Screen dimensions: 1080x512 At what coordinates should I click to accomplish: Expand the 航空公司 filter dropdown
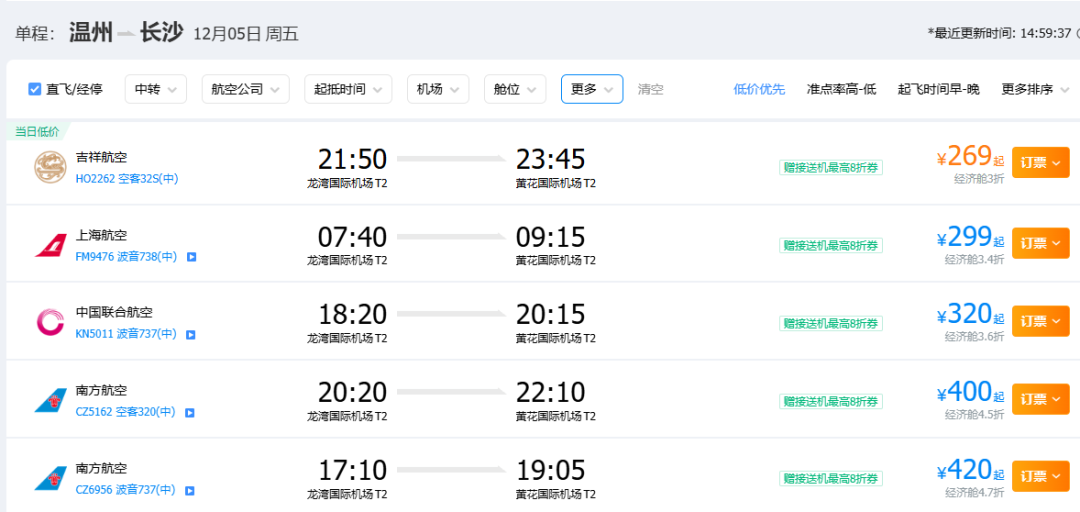pyautogui.click(x=245, y=89)
